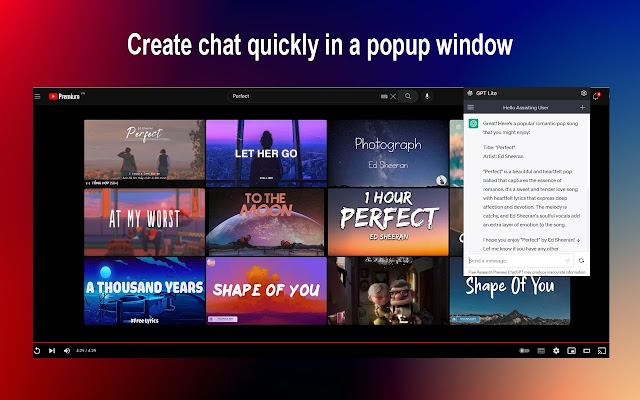Click the red video progress bar
The width and height of the screenshot is (640, 400).
tap(300, 342)
